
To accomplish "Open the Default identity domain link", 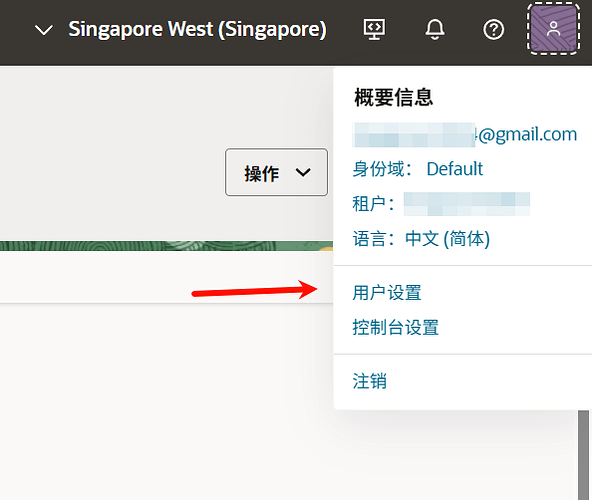I will [455, 169].
